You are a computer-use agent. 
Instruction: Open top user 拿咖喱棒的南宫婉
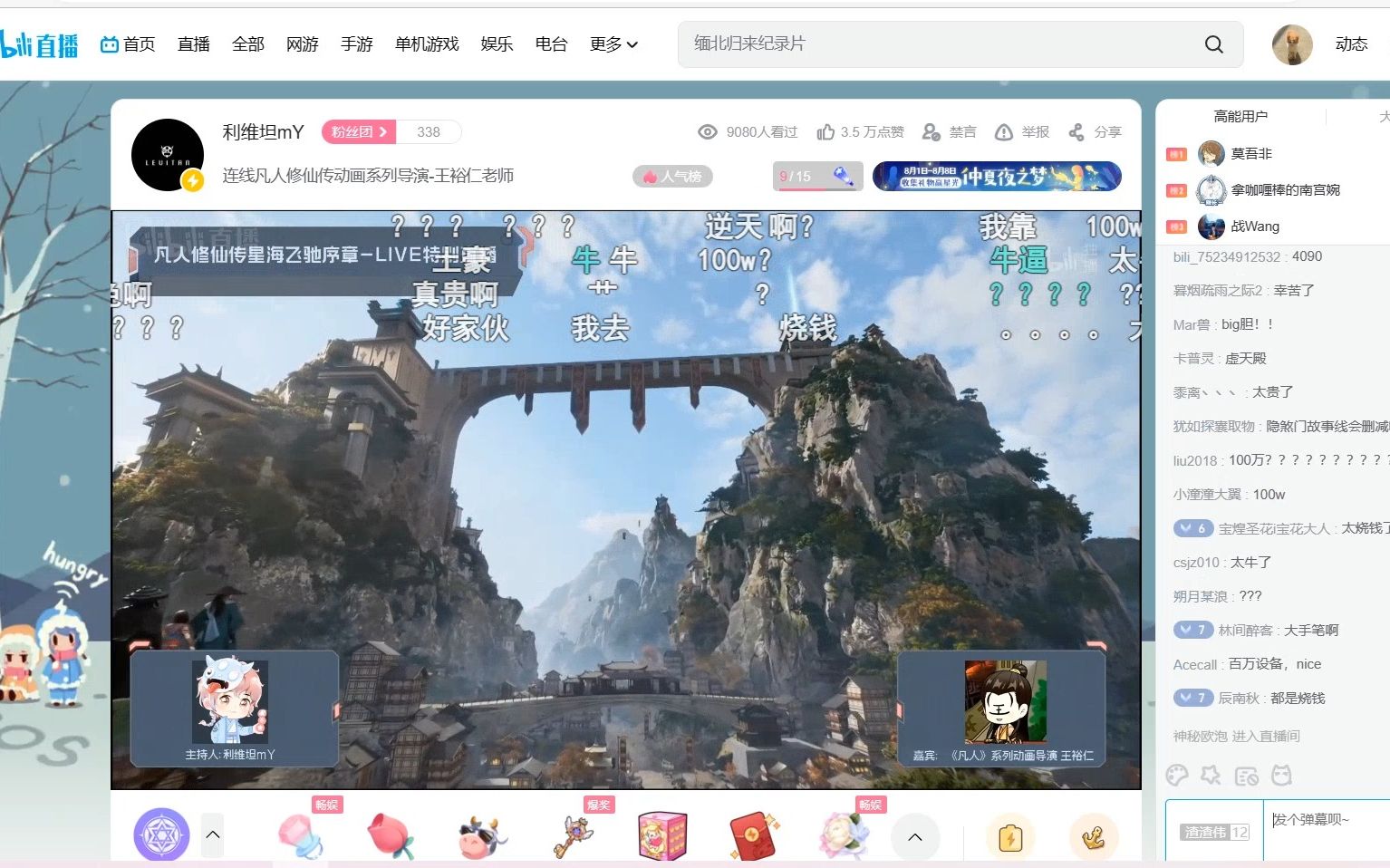point(1285,190)
